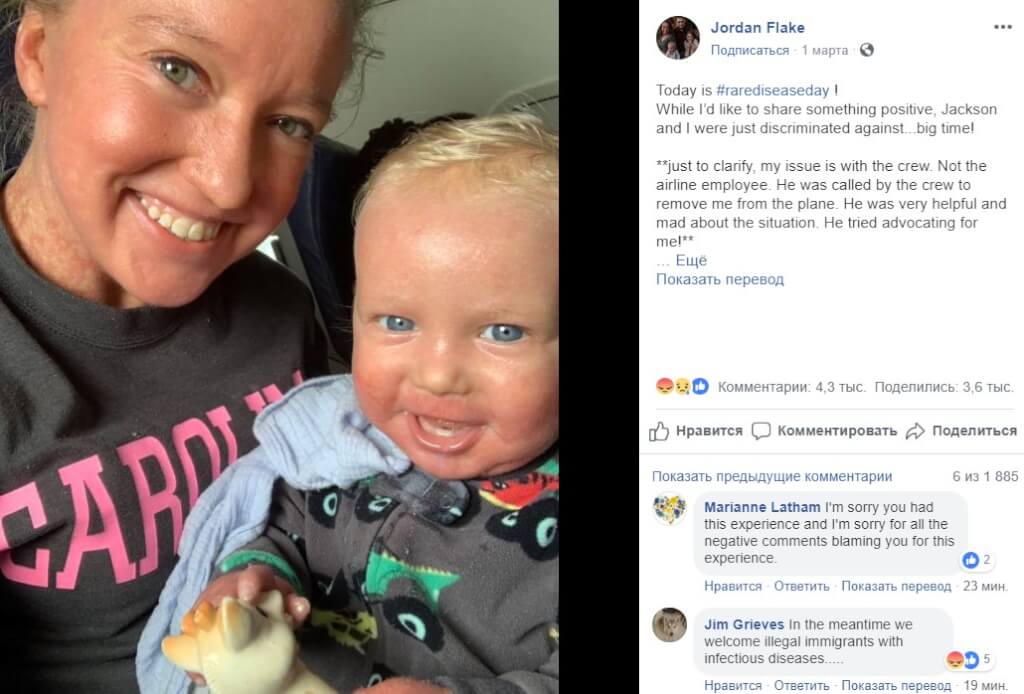Open the three-dot post options menu
The image size is (1024, 694).
1002,27
